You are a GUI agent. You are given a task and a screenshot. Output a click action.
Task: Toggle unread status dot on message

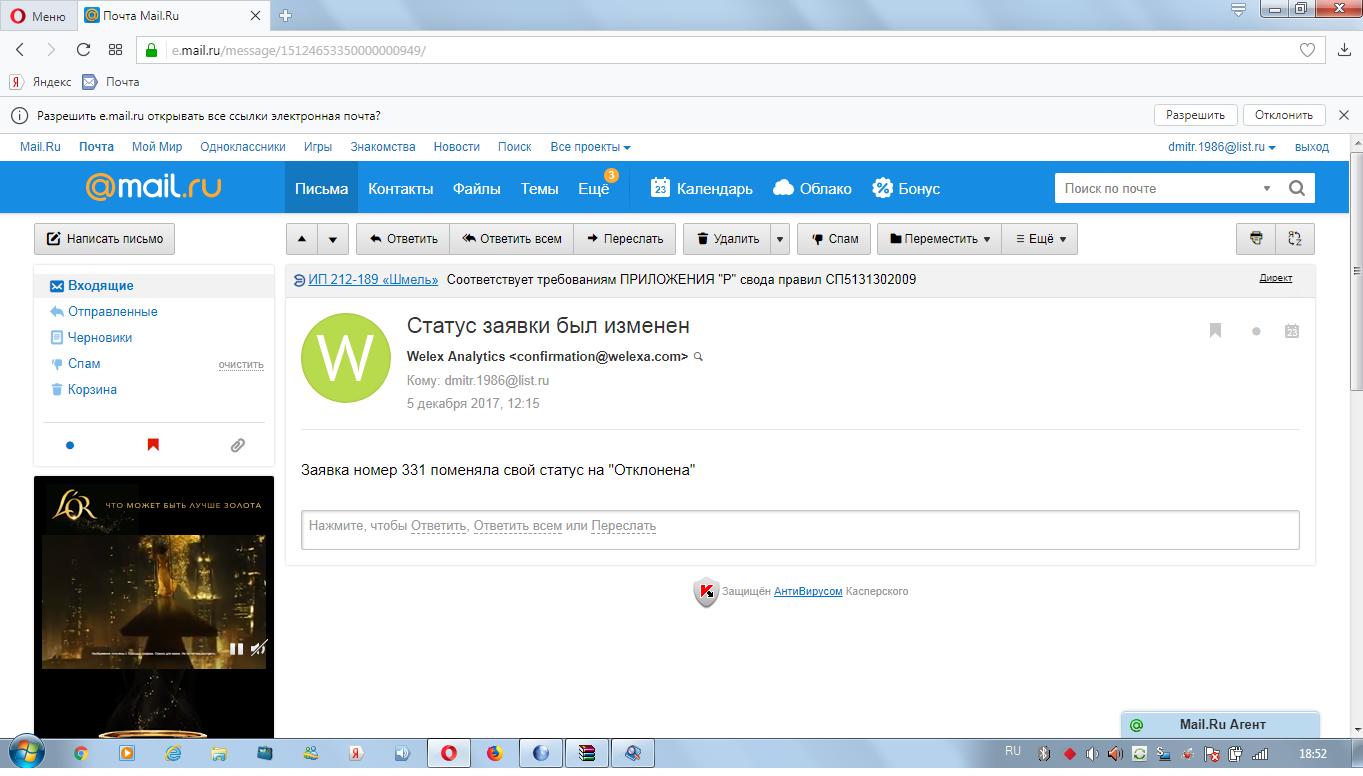1256,331
